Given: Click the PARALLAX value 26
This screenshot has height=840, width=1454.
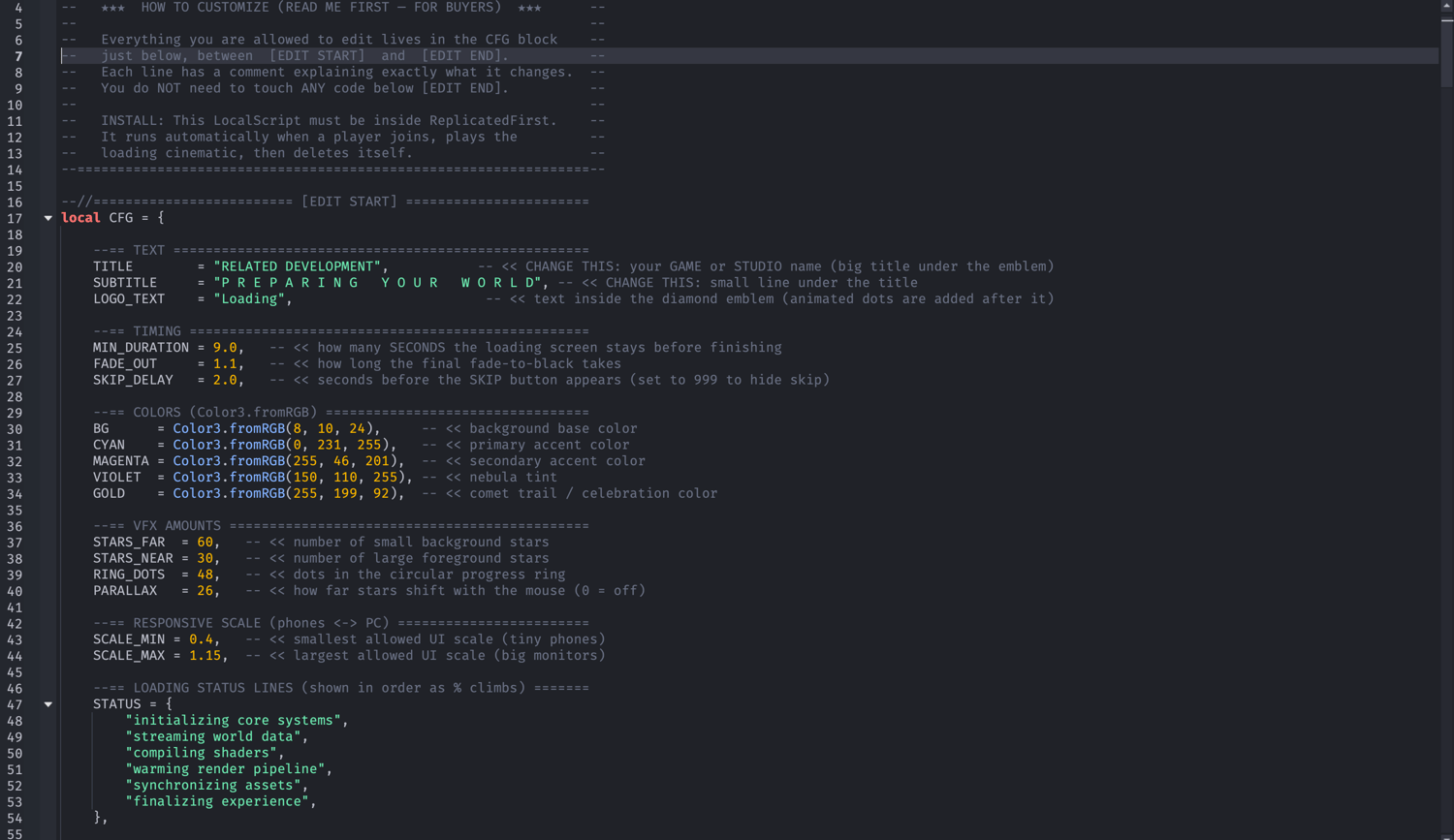Looking at the screenshot, I should (205, 591).
